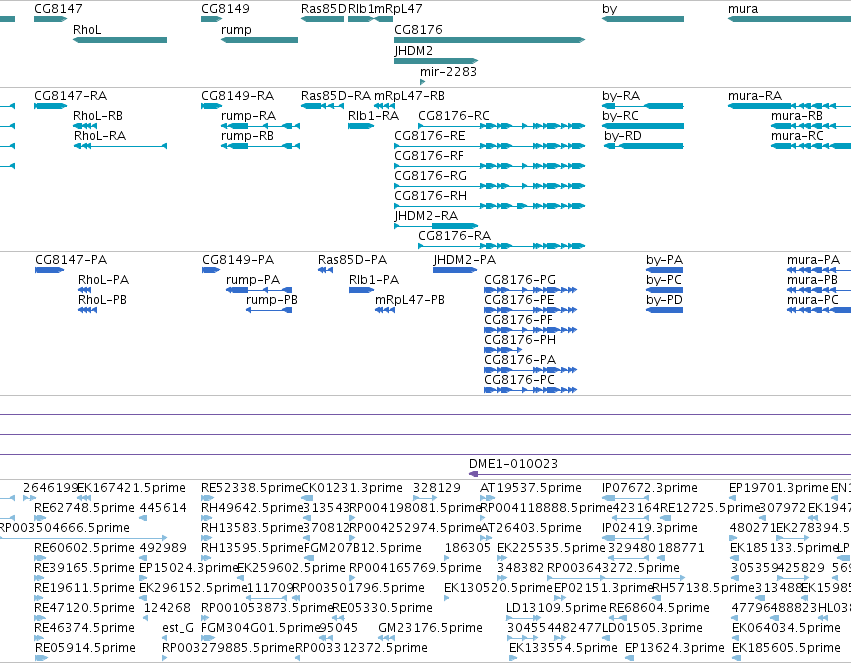Select protein mRpL47-PB label

(x=410, y=300)
